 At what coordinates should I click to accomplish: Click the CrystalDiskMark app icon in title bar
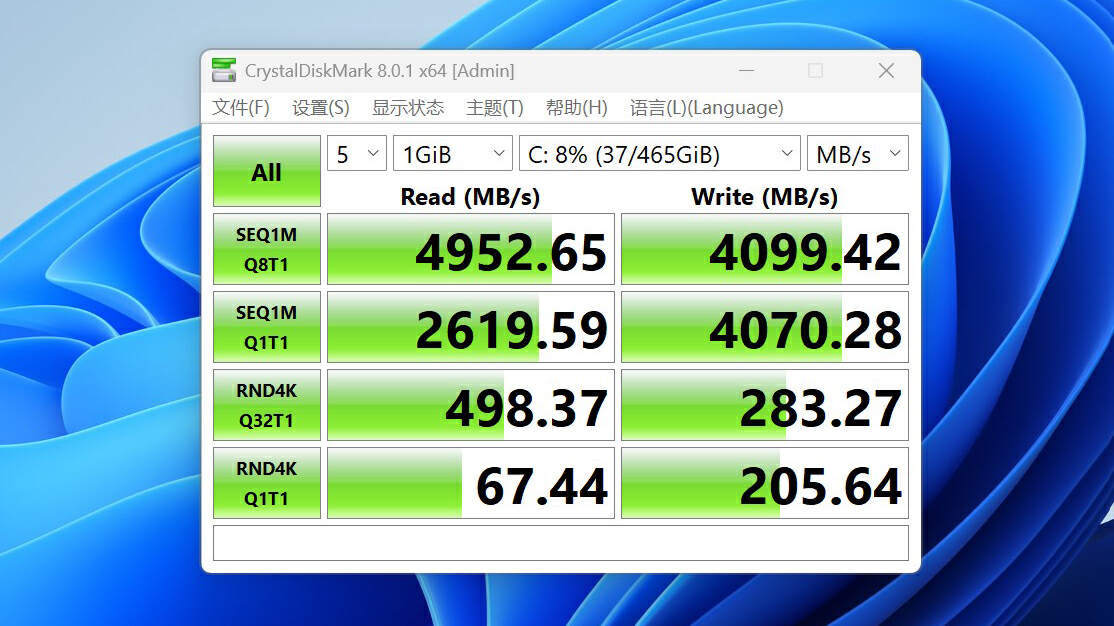click(x=224, y=70)
